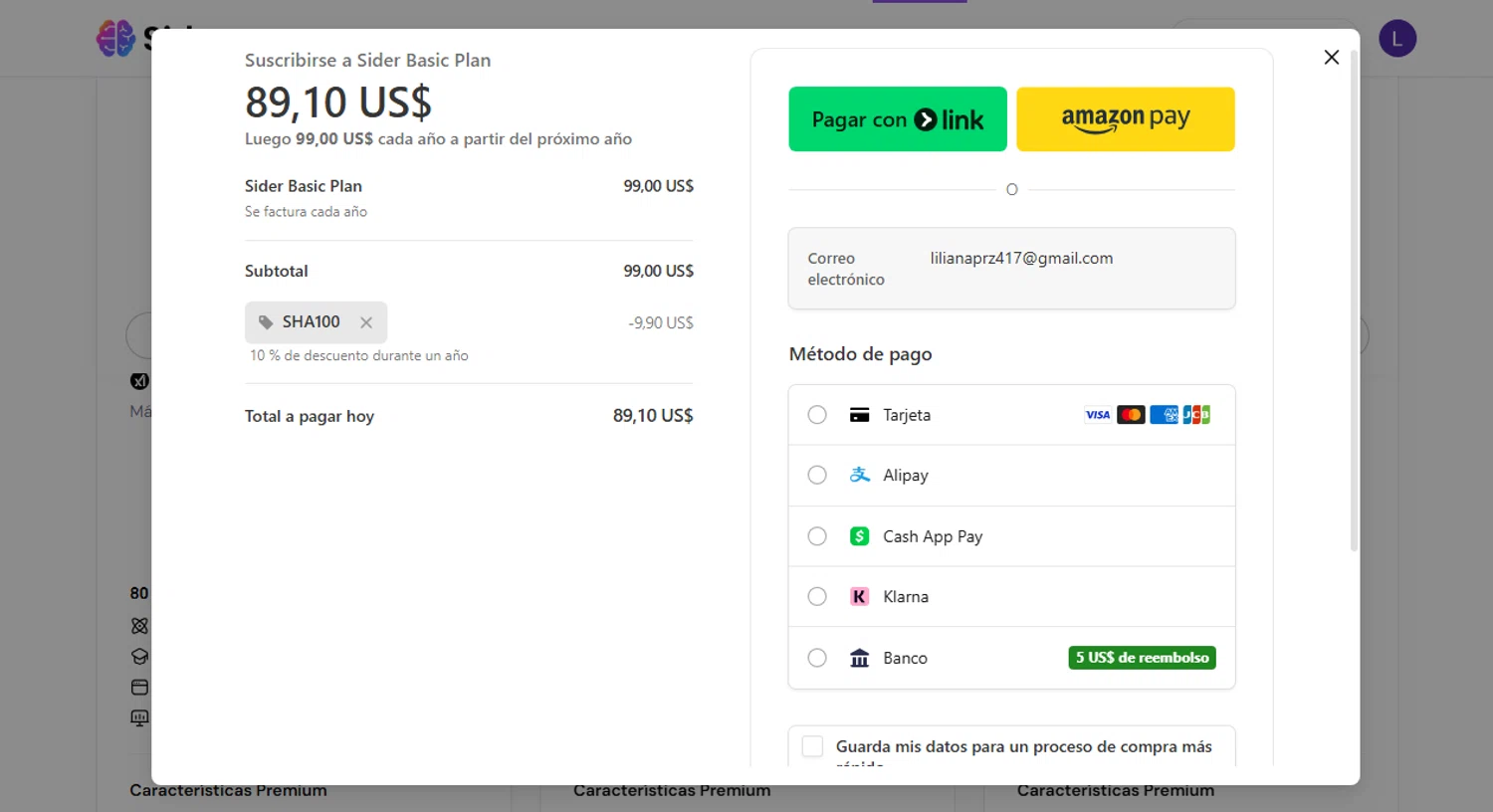Click the Cash App green dollar icon
The height and width of the screenshot is (812, 1493).
(x=860, y=536)
